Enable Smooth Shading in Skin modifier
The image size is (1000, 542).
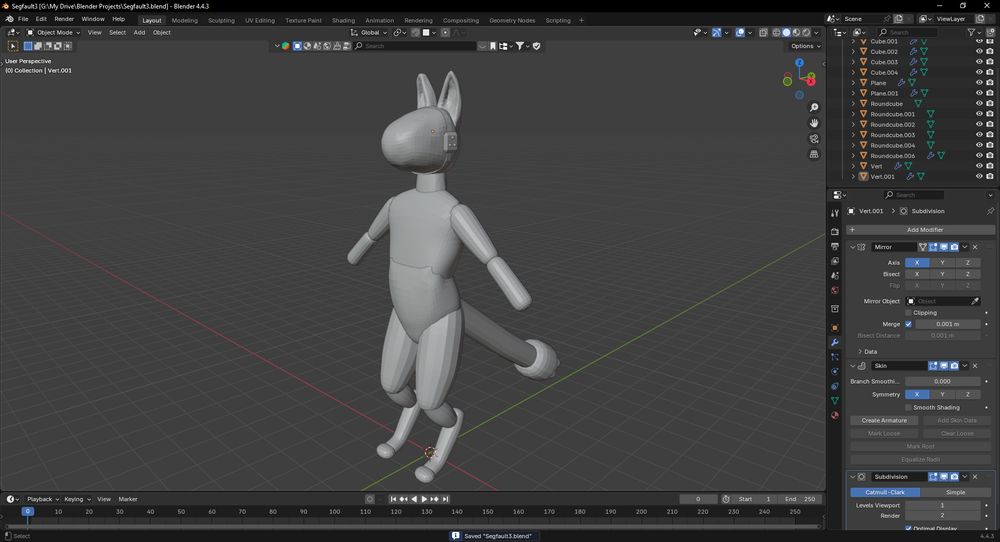[x=908, y=408]
